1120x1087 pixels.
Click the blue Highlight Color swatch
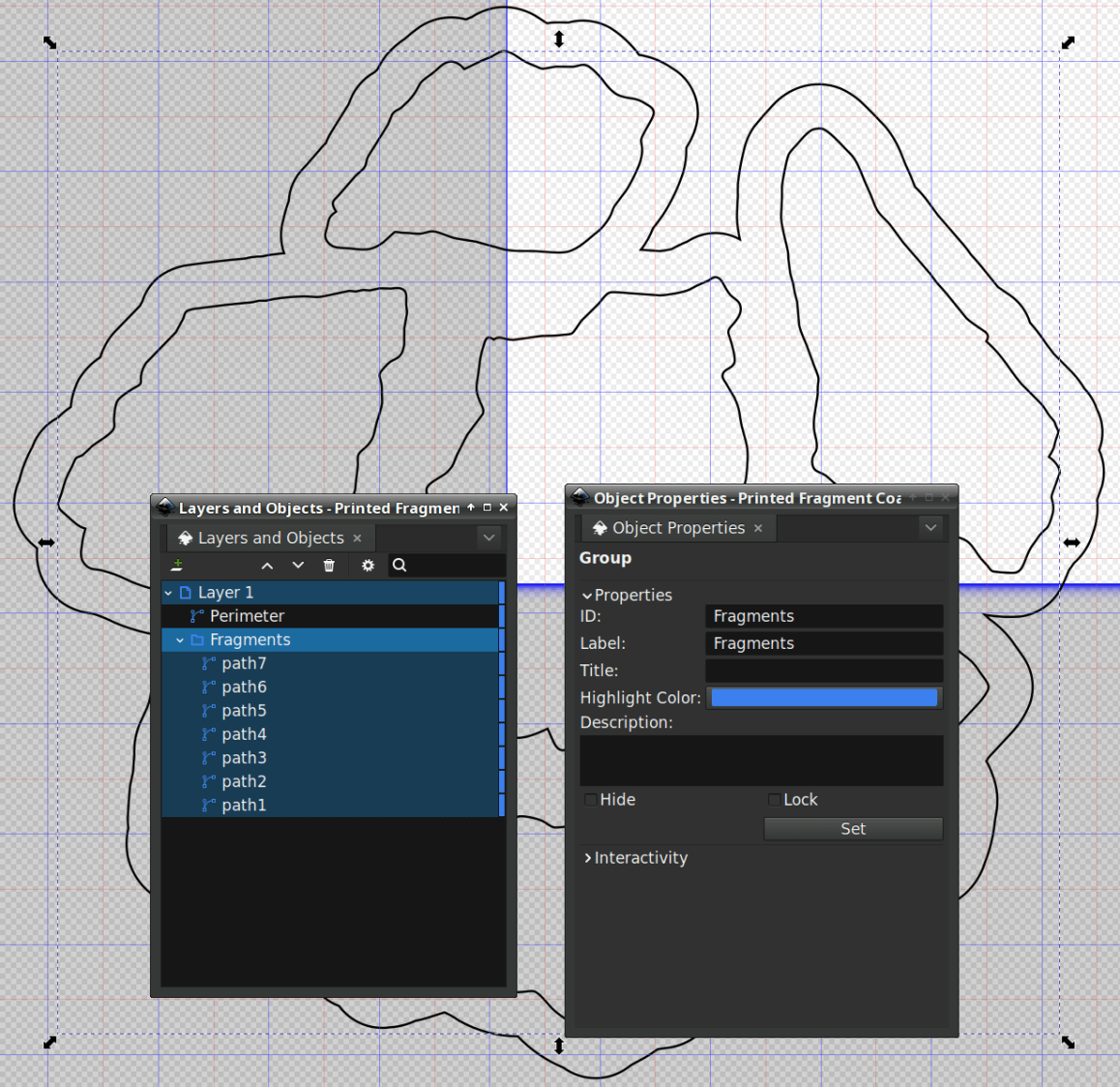(824, 697)
